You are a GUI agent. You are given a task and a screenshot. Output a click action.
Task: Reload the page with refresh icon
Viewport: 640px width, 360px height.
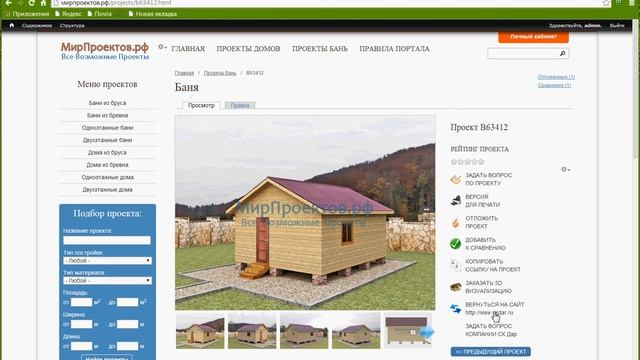click(31, 3)
